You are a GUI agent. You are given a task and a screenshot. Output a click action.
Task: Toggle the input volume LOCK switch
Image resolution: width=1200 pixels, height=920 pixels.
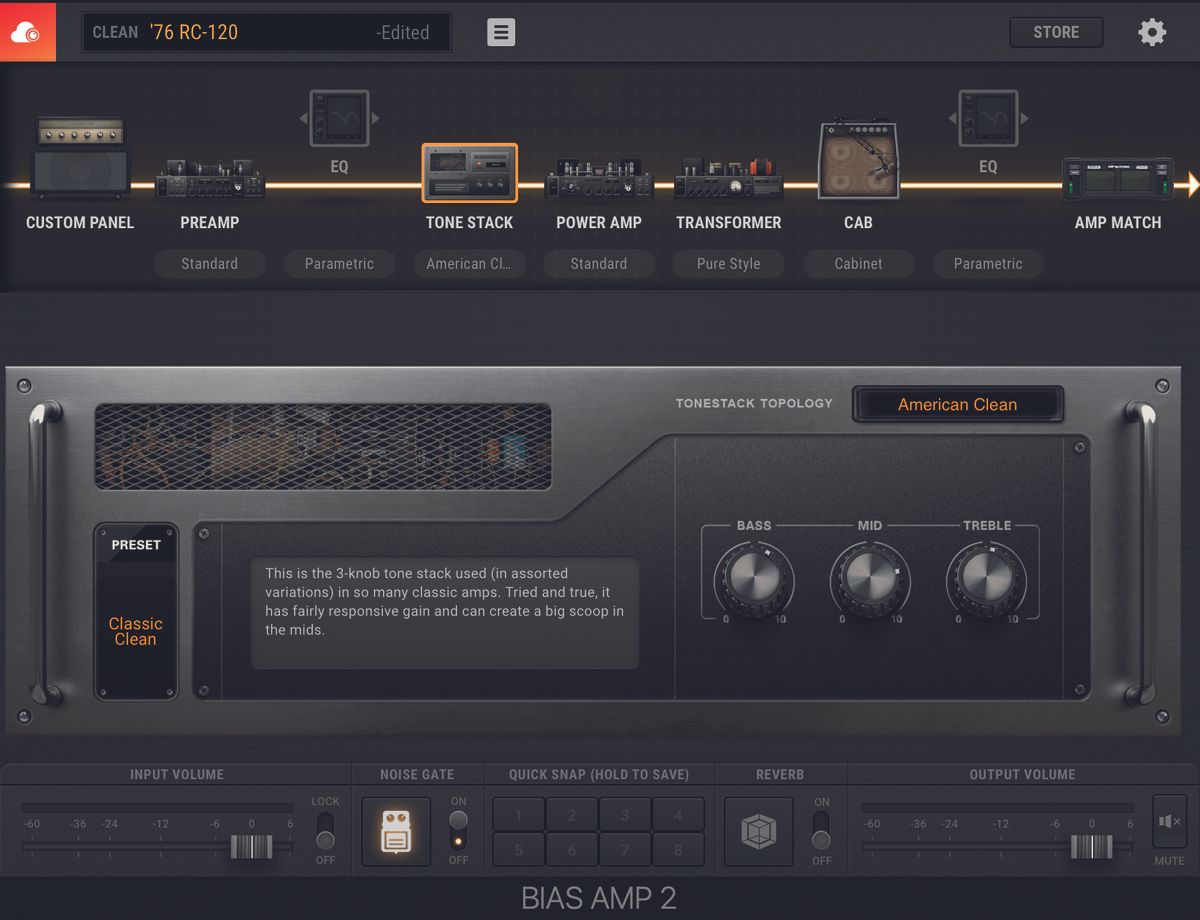[x=325, y=831]
